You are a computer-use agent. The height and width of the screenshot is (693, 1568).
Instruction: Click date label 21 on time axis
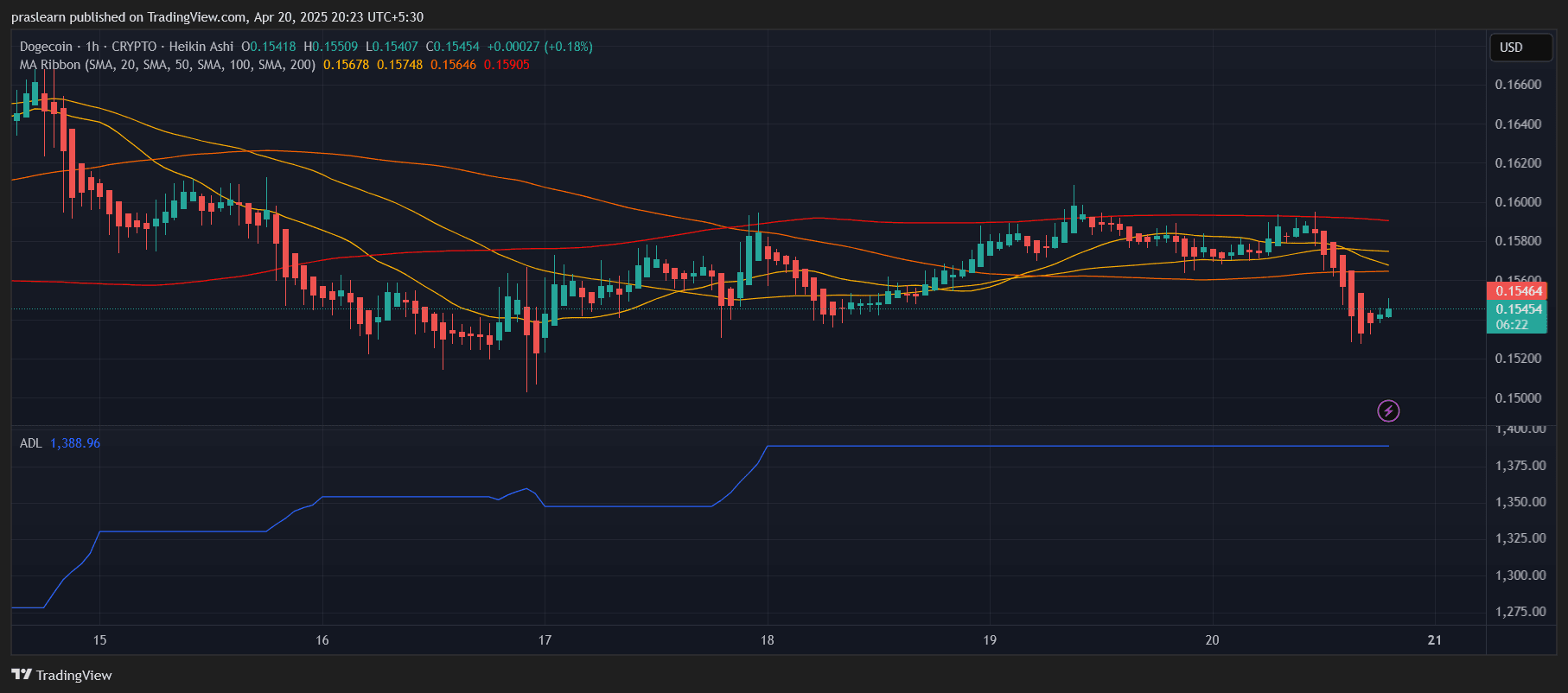pyautogui.click(x=1435, y=640)
